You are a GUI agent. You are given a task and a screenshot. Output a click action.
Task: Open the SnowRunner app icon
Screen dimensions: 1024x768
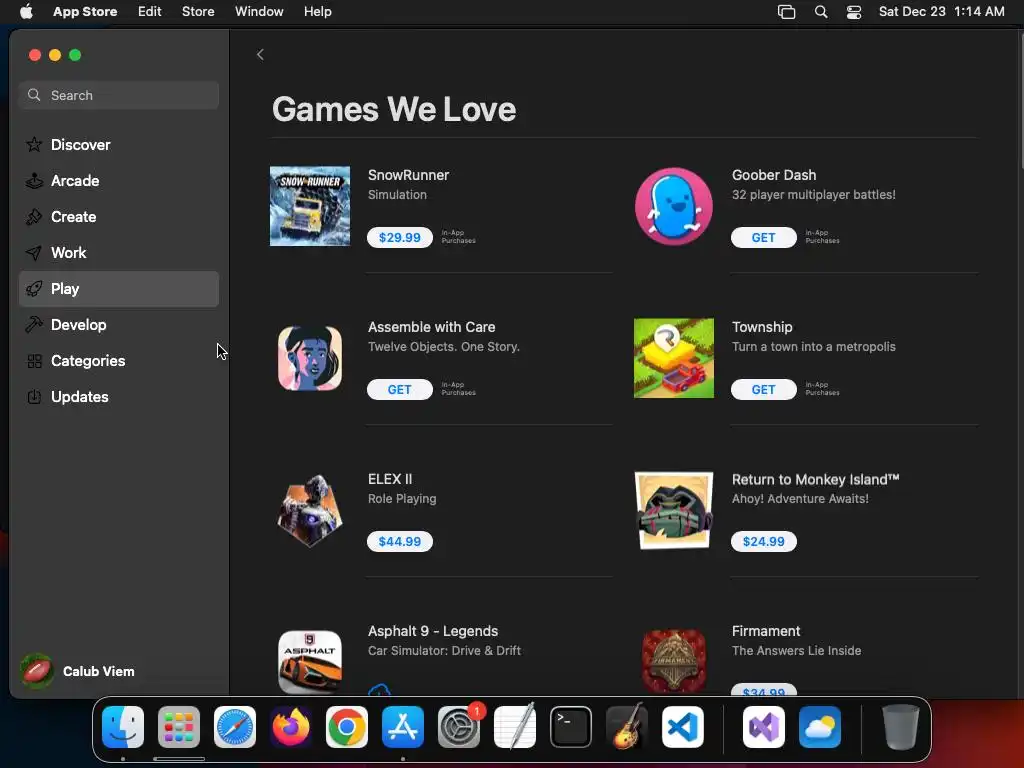(x=310, y=206)
